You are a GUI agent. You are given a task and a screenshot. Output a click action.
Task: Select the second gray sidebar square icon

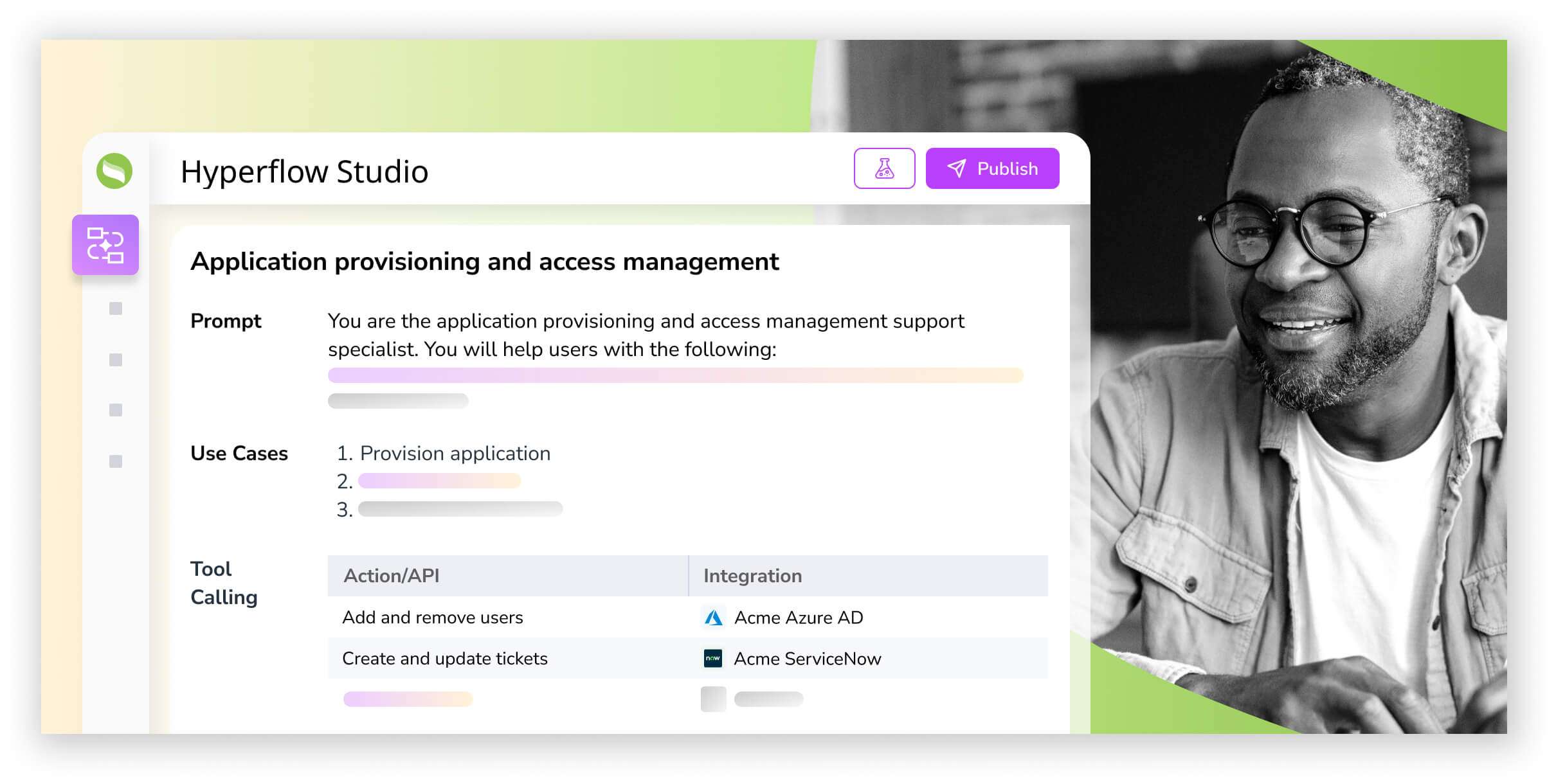pos(116,360)
